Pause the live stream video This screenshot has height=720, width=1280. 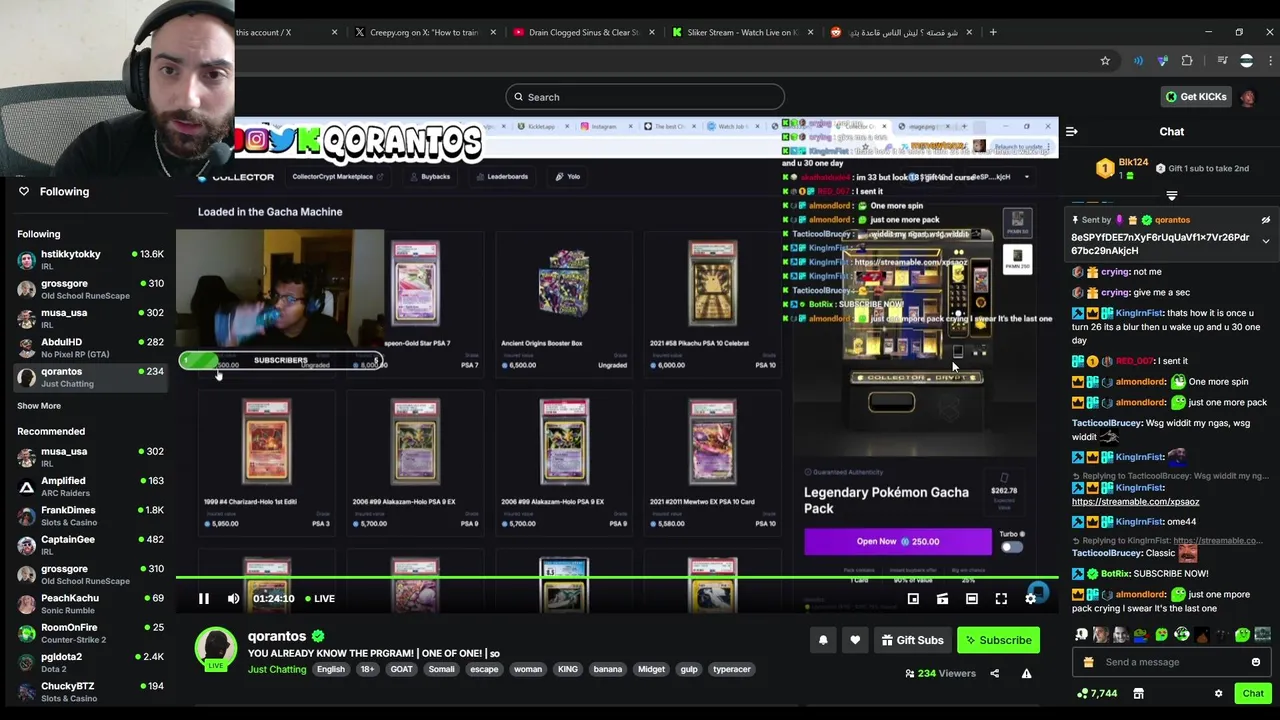[x=203, y=598]
